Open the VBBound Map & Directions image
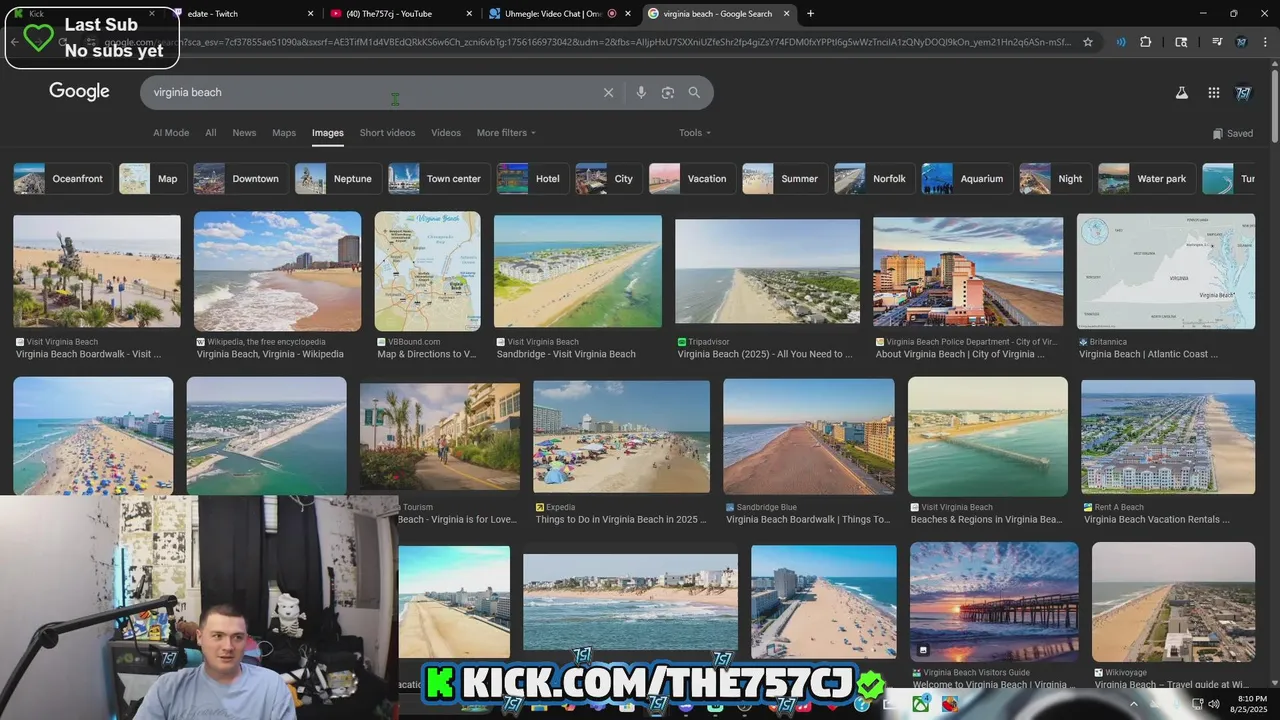 coord(427,271)
